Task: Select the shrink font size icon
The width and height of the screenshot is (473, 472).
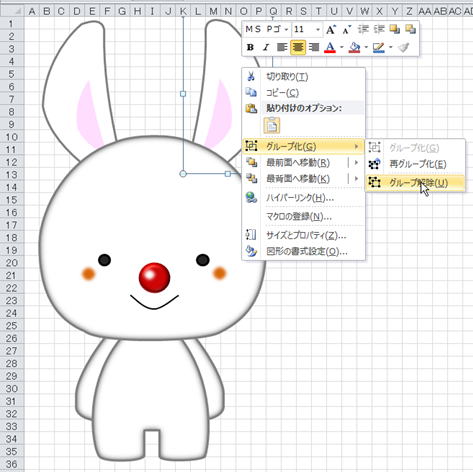Action: pyautogui.click(x=347, y=30)
